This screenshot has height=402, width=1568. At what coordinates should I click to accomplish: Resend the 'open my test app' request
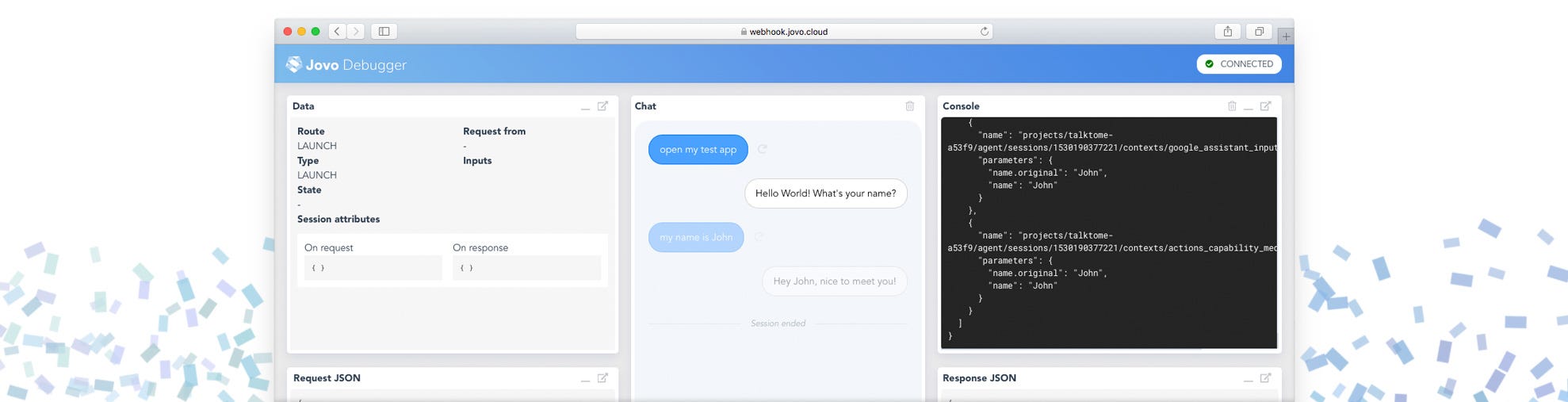(763, 149)
